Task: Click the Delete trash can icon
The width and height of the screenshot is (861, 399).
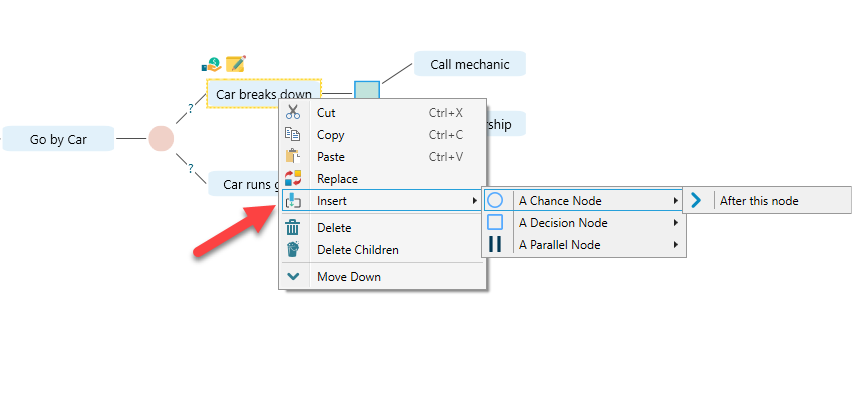Action: [x=293, y=228]
